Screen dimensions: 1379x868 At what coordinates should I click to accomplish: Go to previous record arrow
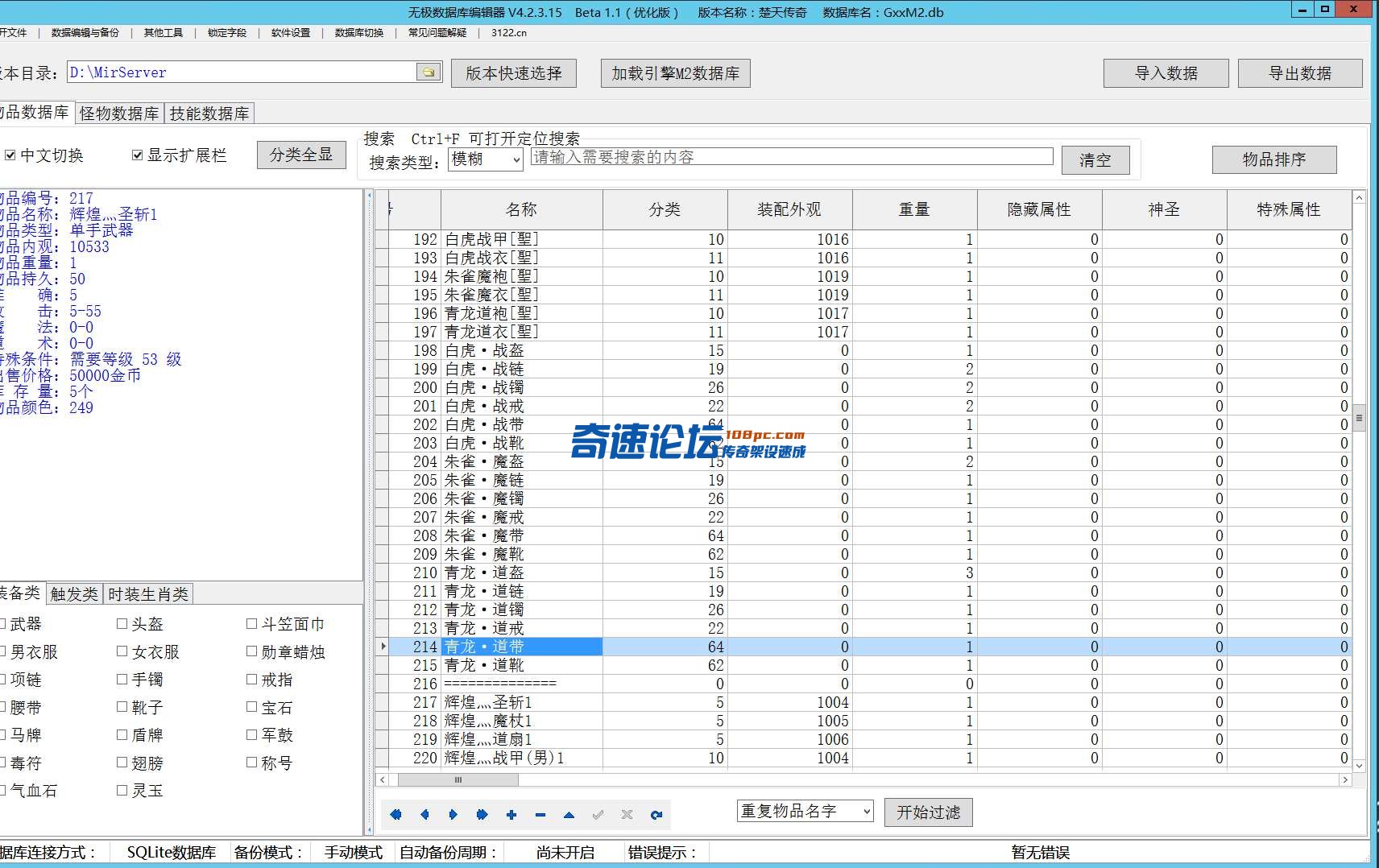point(424,815)
